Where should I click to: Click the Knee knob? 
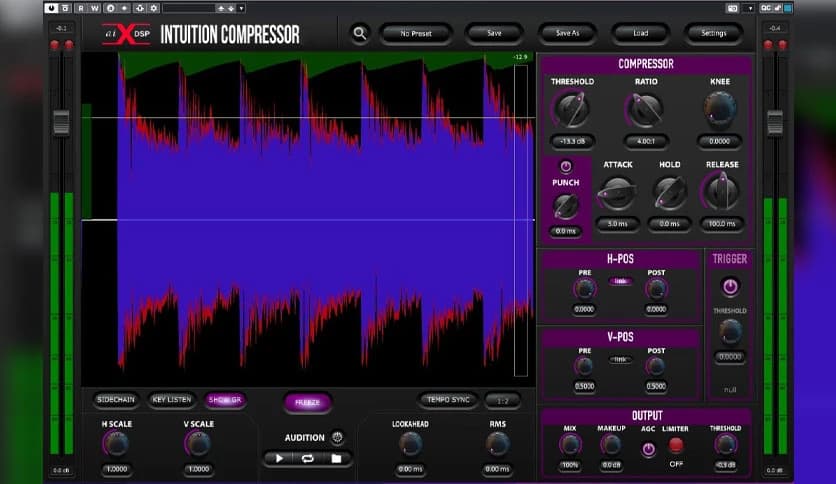click(720, 109)
